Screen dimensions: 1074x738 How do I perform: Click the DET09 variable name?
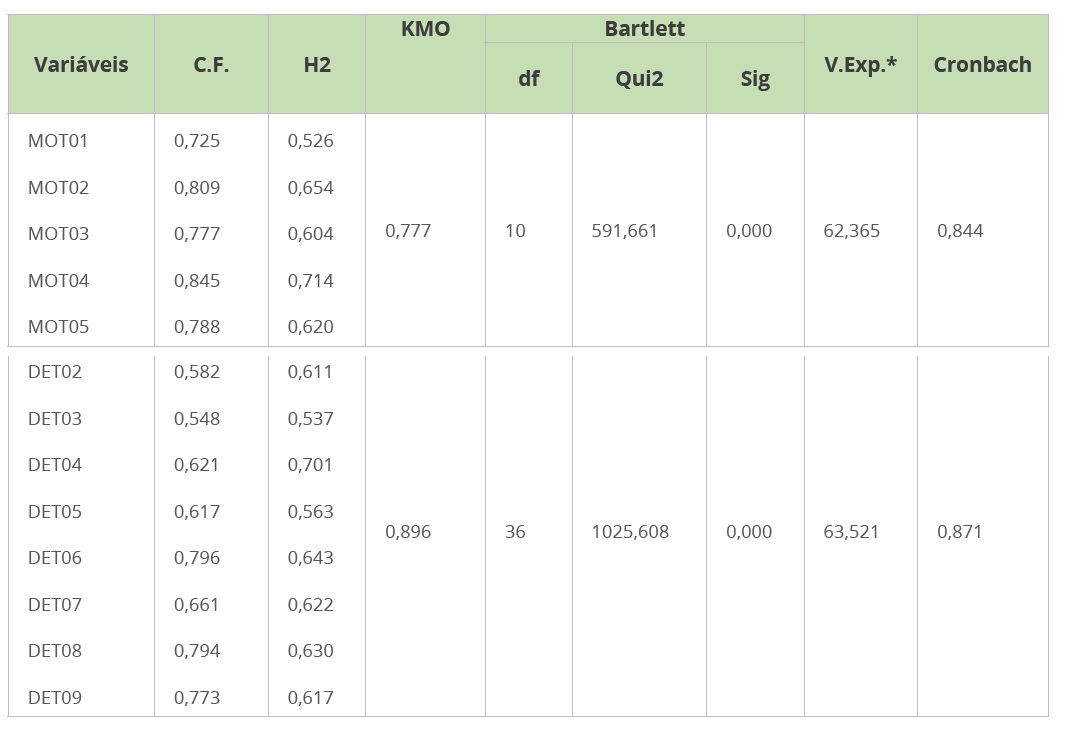click(x=55, y=698)
